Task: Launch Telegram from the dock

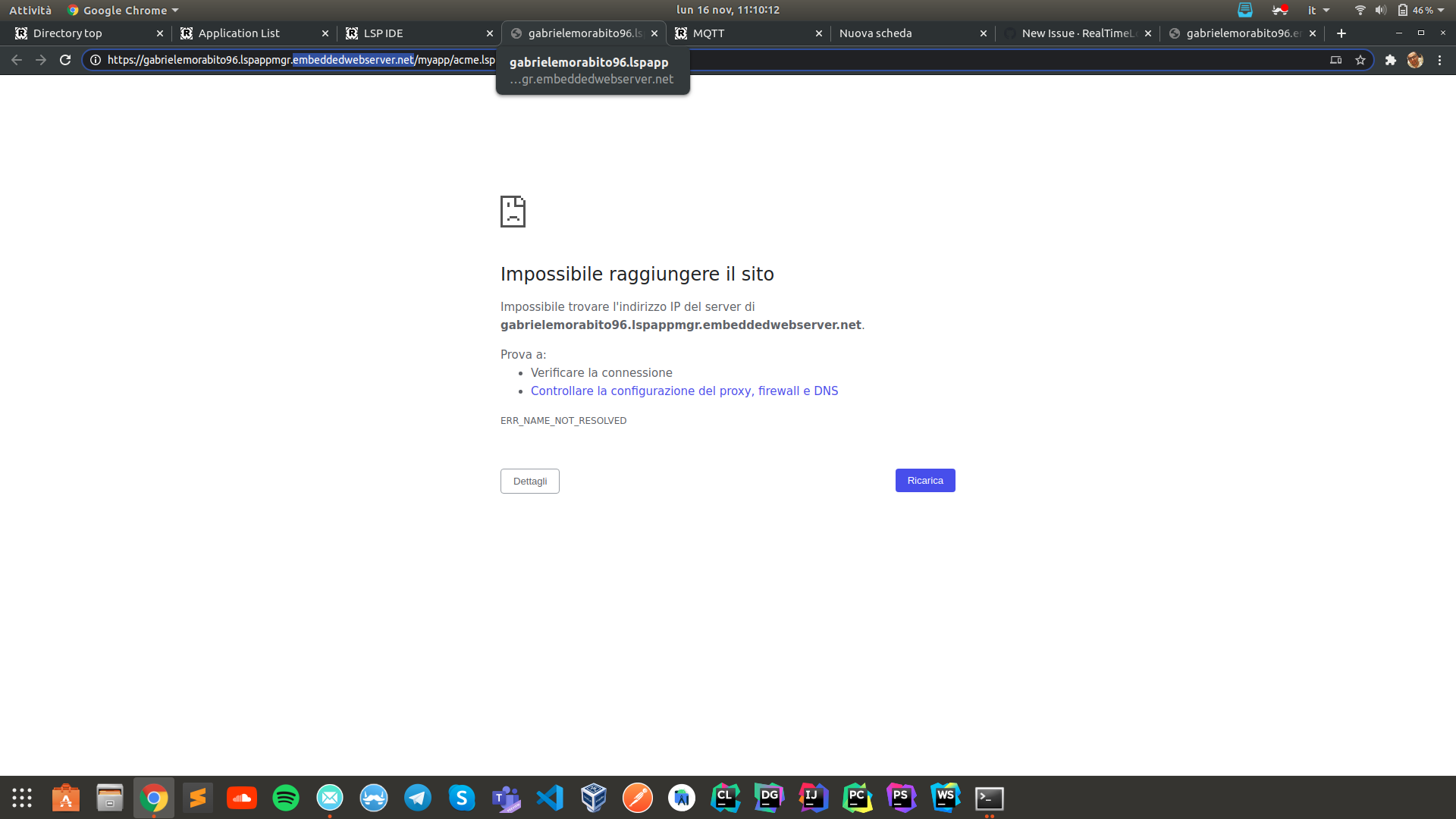Action: [x=418, y=798]
